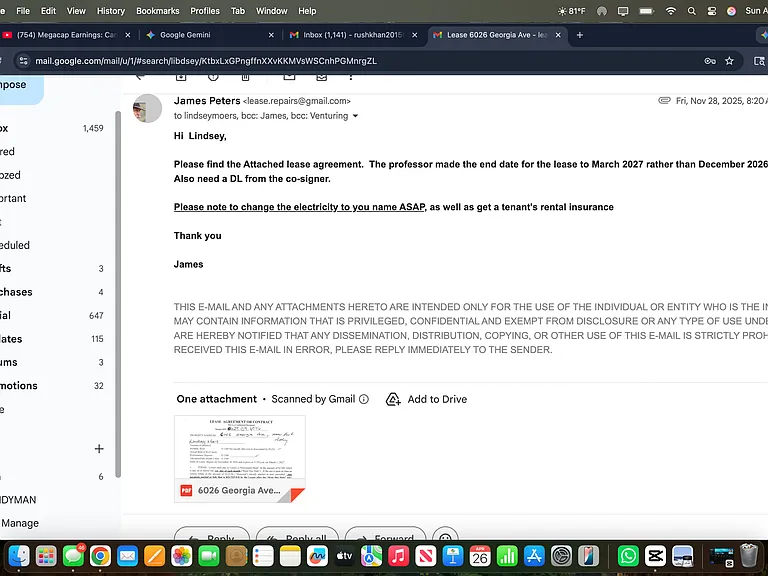Open the Music app in Dock
This screenshot has width=768, height=576.
(399, 556)
